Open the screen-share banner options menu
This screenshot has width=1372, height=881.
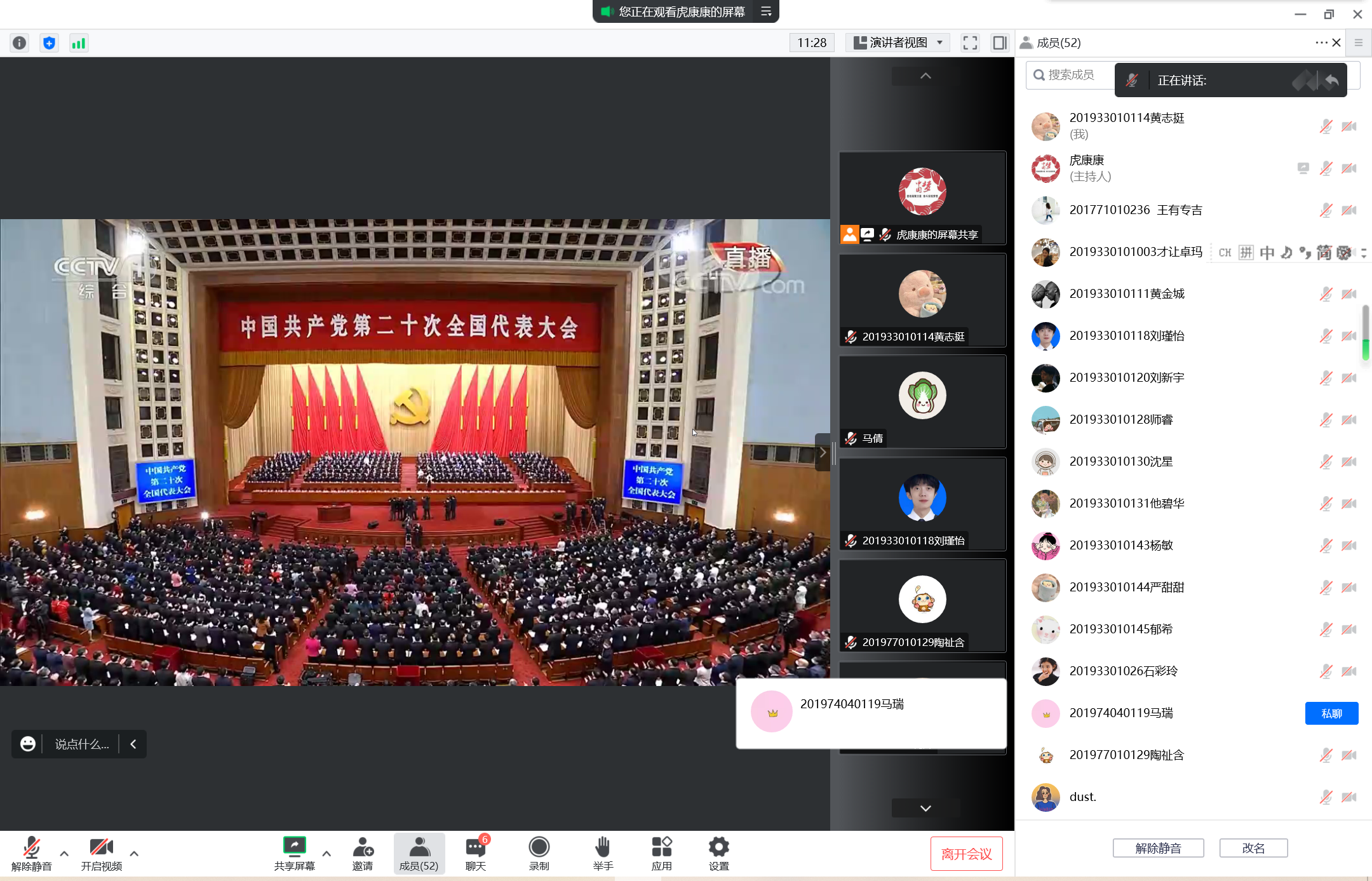click(x=766, y=11)
